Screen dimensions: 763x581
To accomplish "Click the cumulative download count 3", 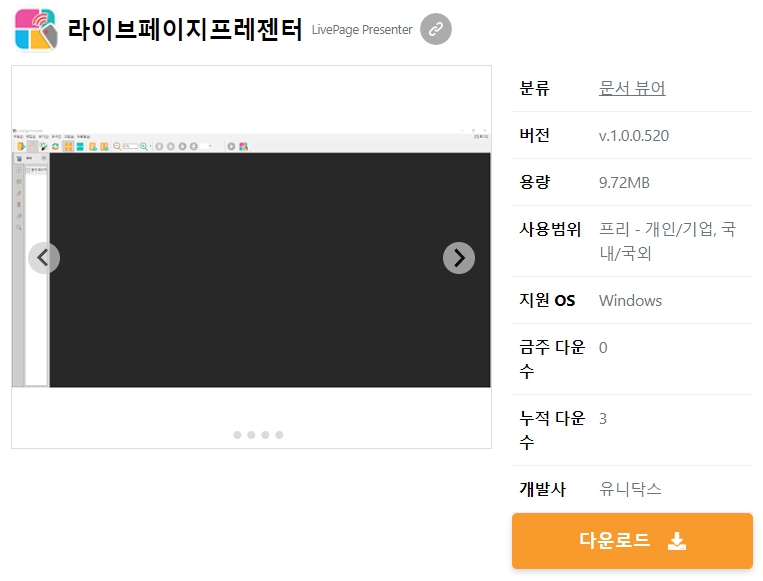I will (603, 418).
